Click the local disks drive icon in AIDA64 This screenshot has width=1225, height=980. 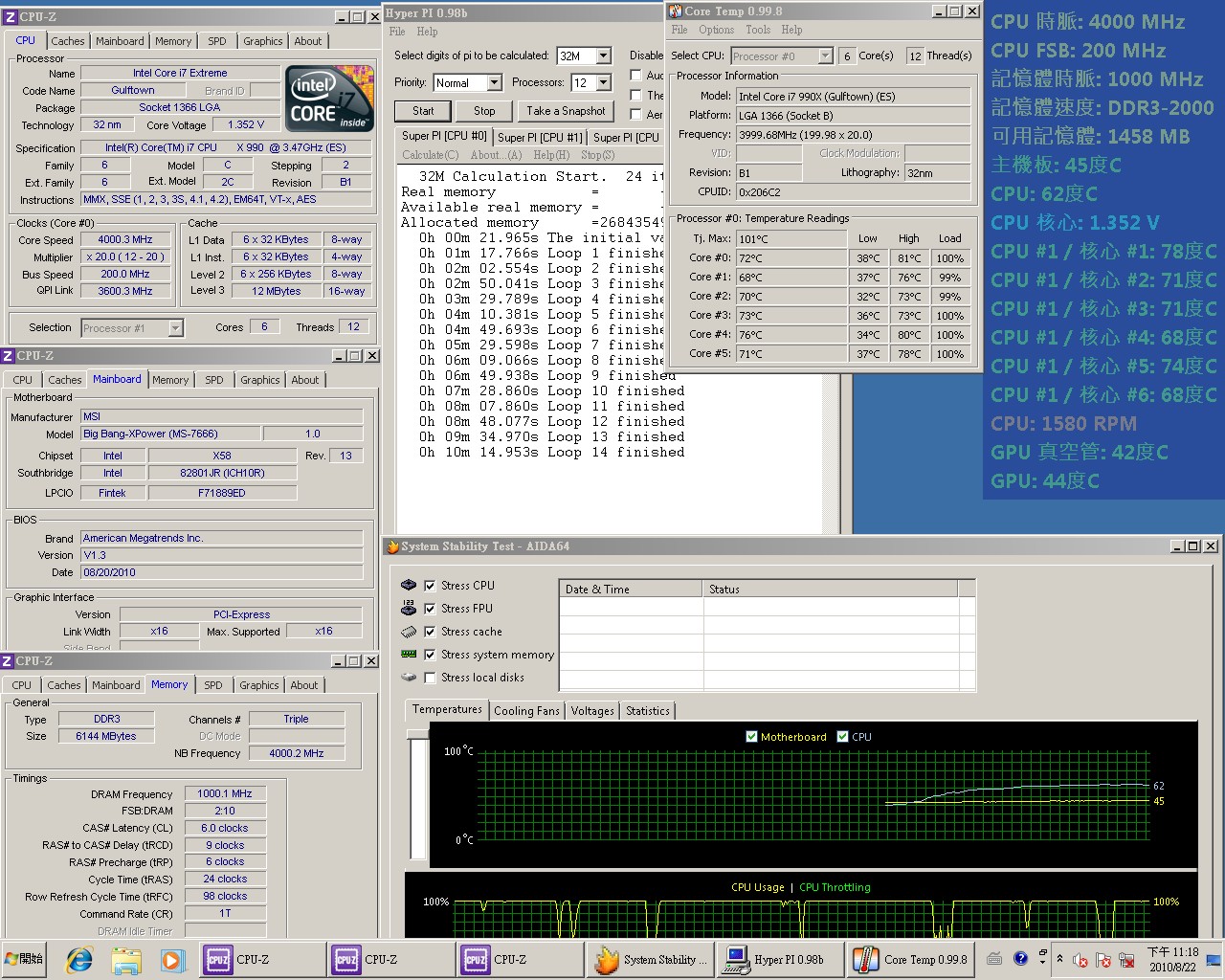[x=409, y=678]
